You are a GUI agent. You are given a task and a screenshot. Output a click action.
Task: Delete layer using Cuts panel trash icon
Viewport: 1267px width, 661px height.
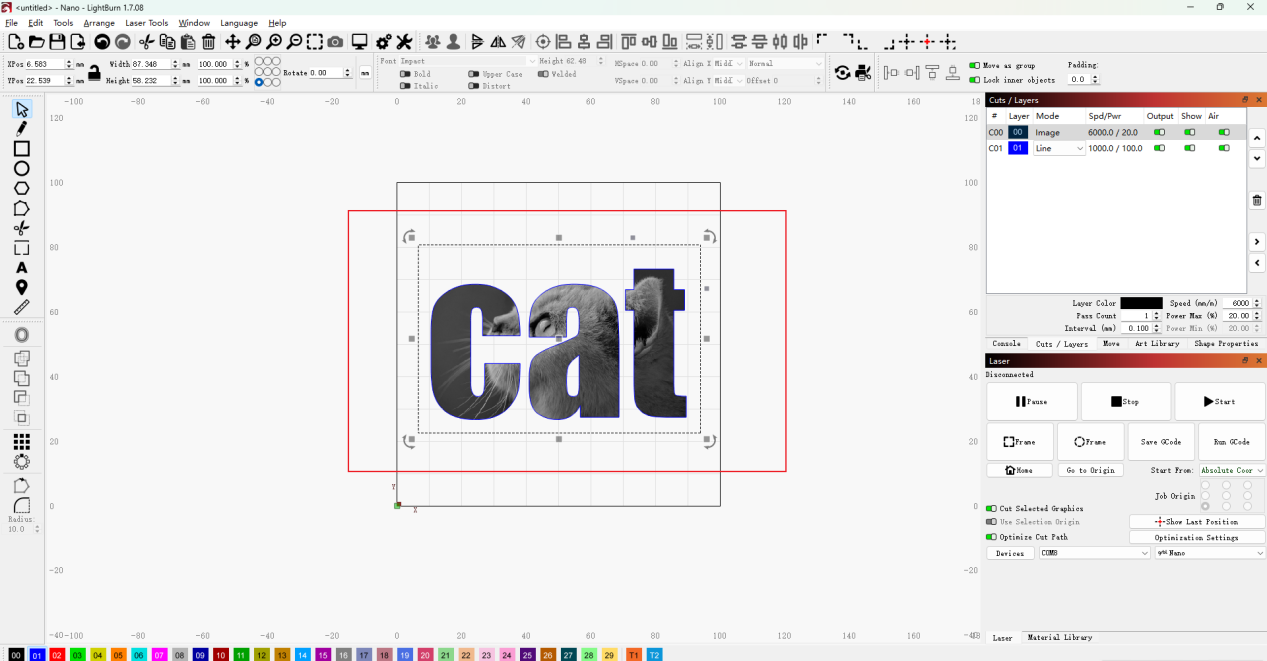1257,200
